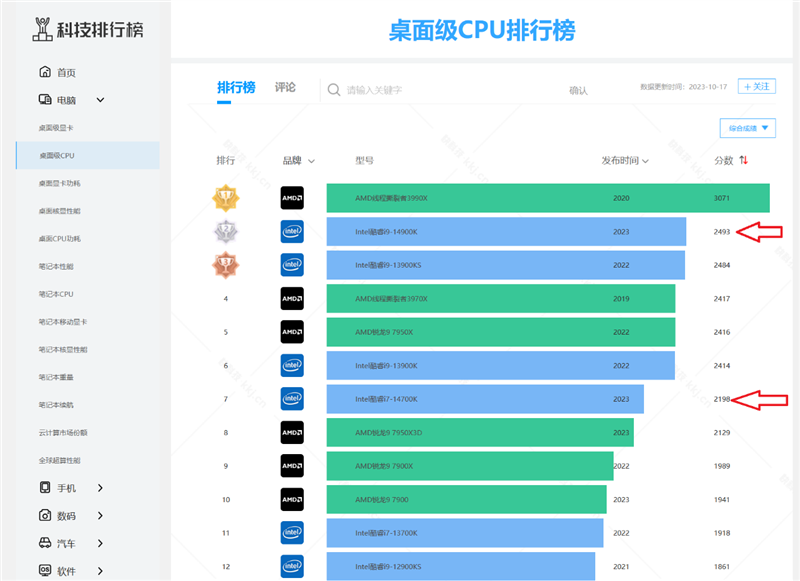Click Intel logo in the i9-14900K row
The width and height of the screenshot is (800, 581).
(292, 232)
